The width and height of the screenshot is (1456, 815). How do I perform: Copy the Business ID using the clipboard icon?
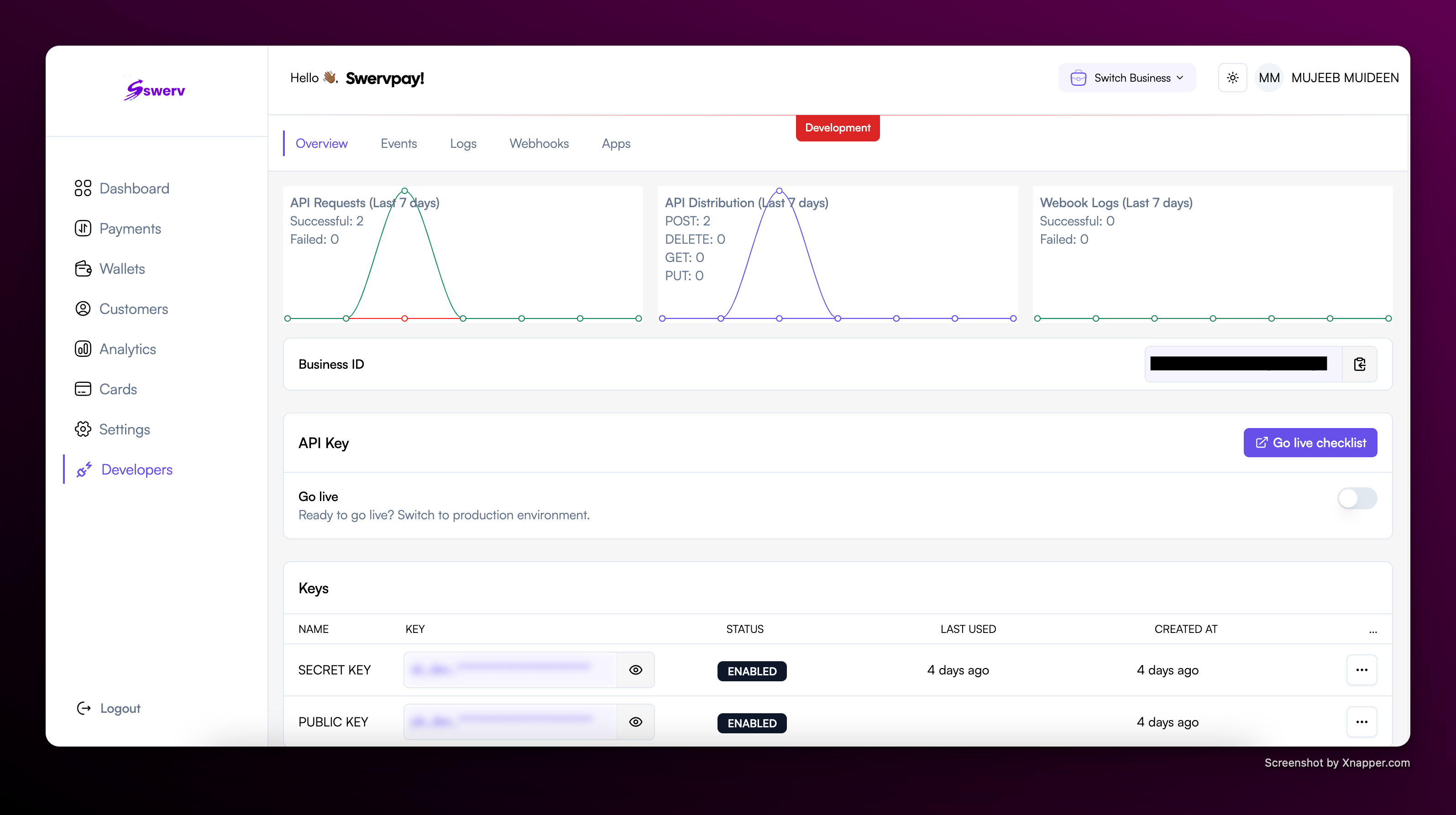click(x=1360, y=364)
